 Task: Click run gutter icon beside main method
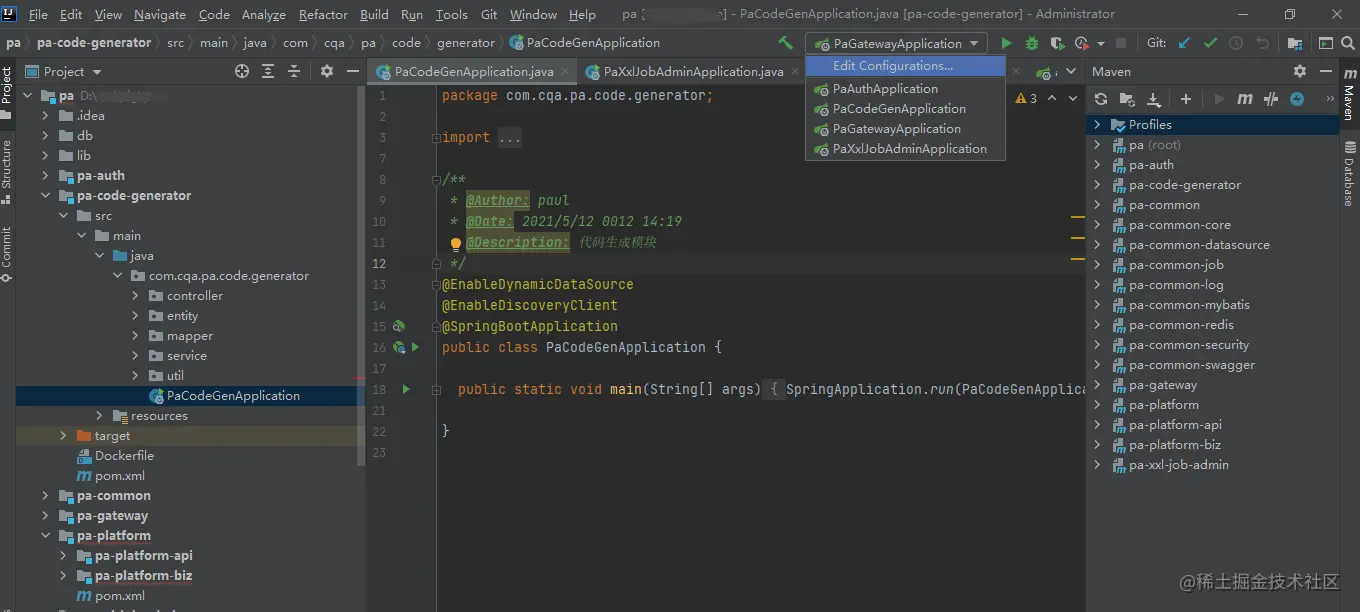pyautogui.click(x=406, y=389)
